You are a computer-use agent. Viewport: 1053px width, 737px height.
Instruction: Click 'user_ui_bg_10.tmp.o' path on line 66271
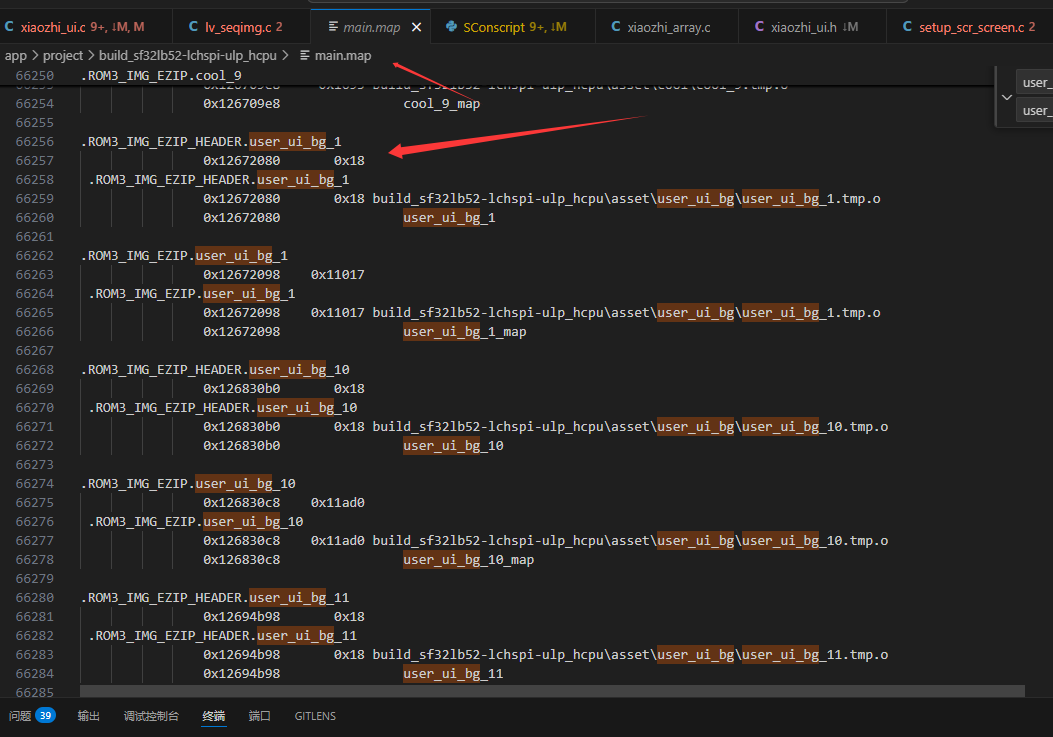[x=815, y=427]
